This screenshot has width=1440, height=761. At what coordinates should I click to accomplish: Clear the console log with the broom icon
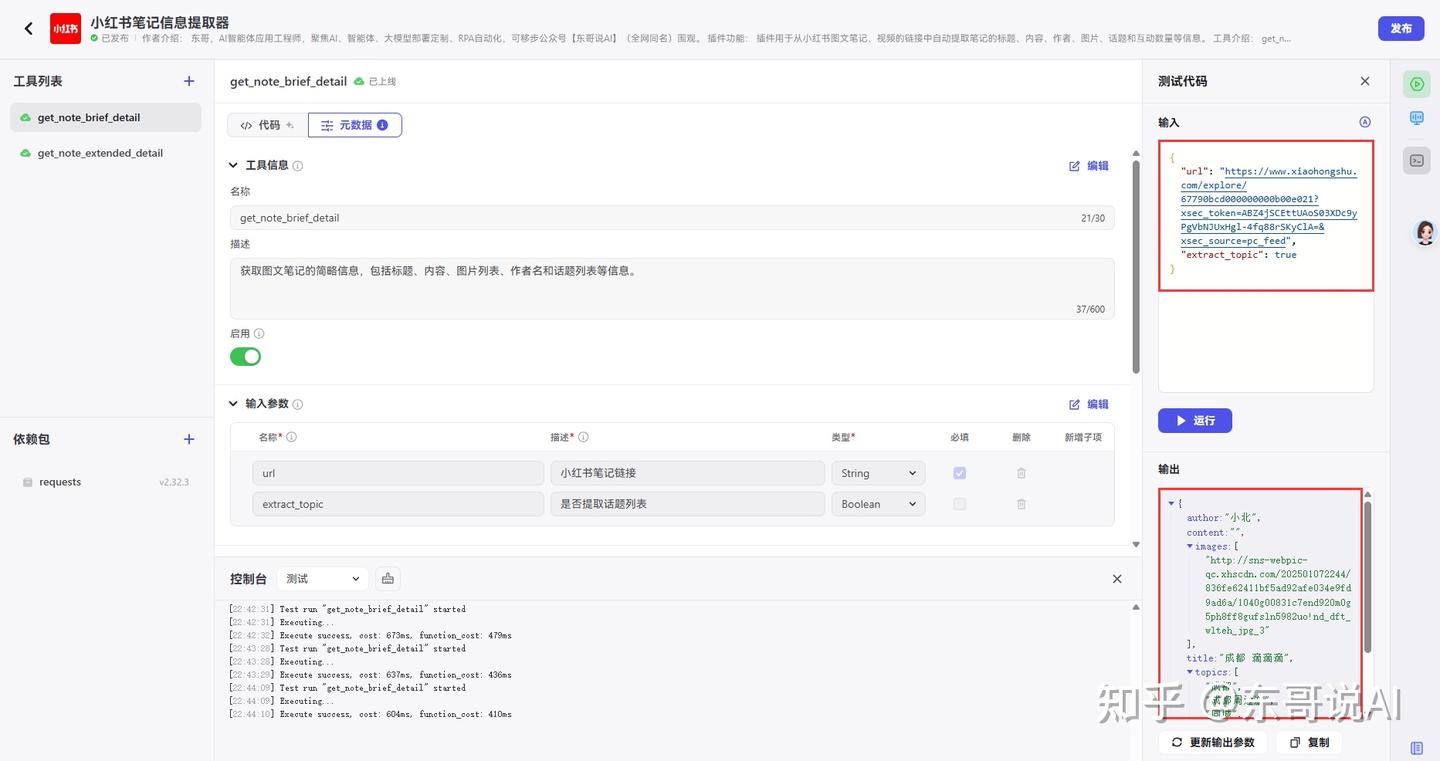388,579
